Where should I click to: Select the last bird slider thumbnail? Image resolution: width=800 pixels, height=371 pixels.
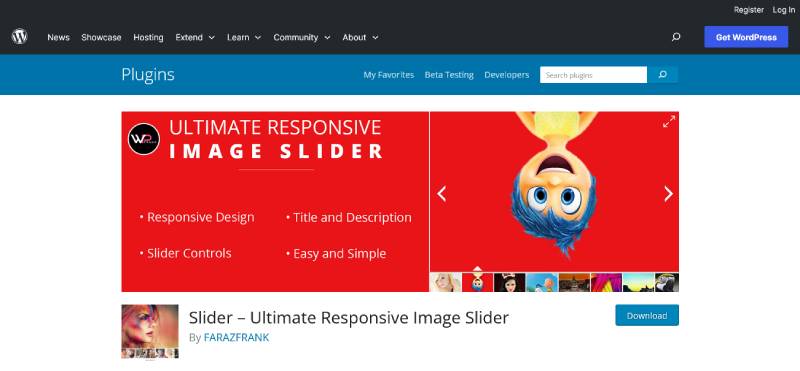tap(667, 282)
